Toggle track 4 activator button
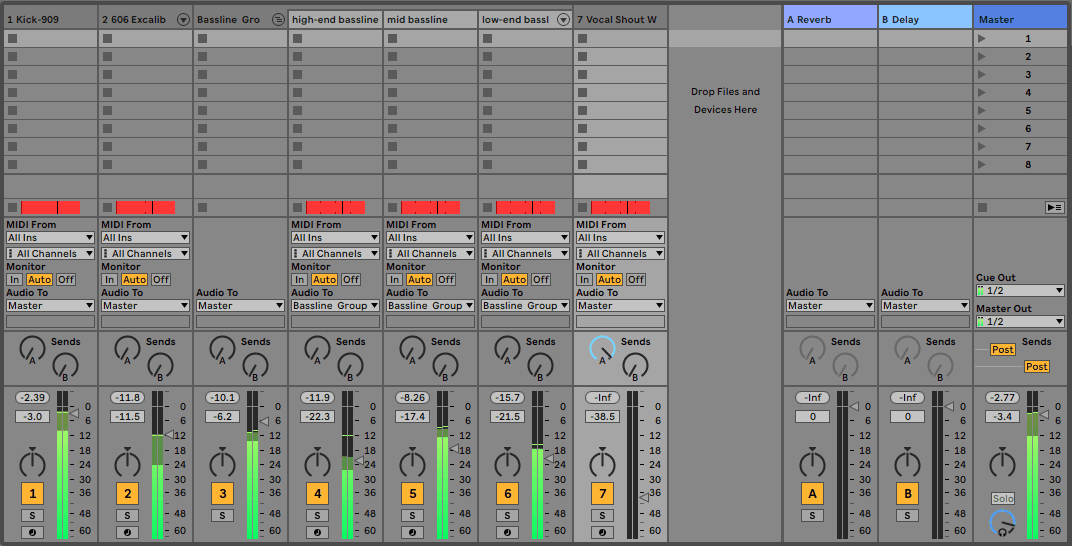The image size is (1072, 546). (317, 493)
